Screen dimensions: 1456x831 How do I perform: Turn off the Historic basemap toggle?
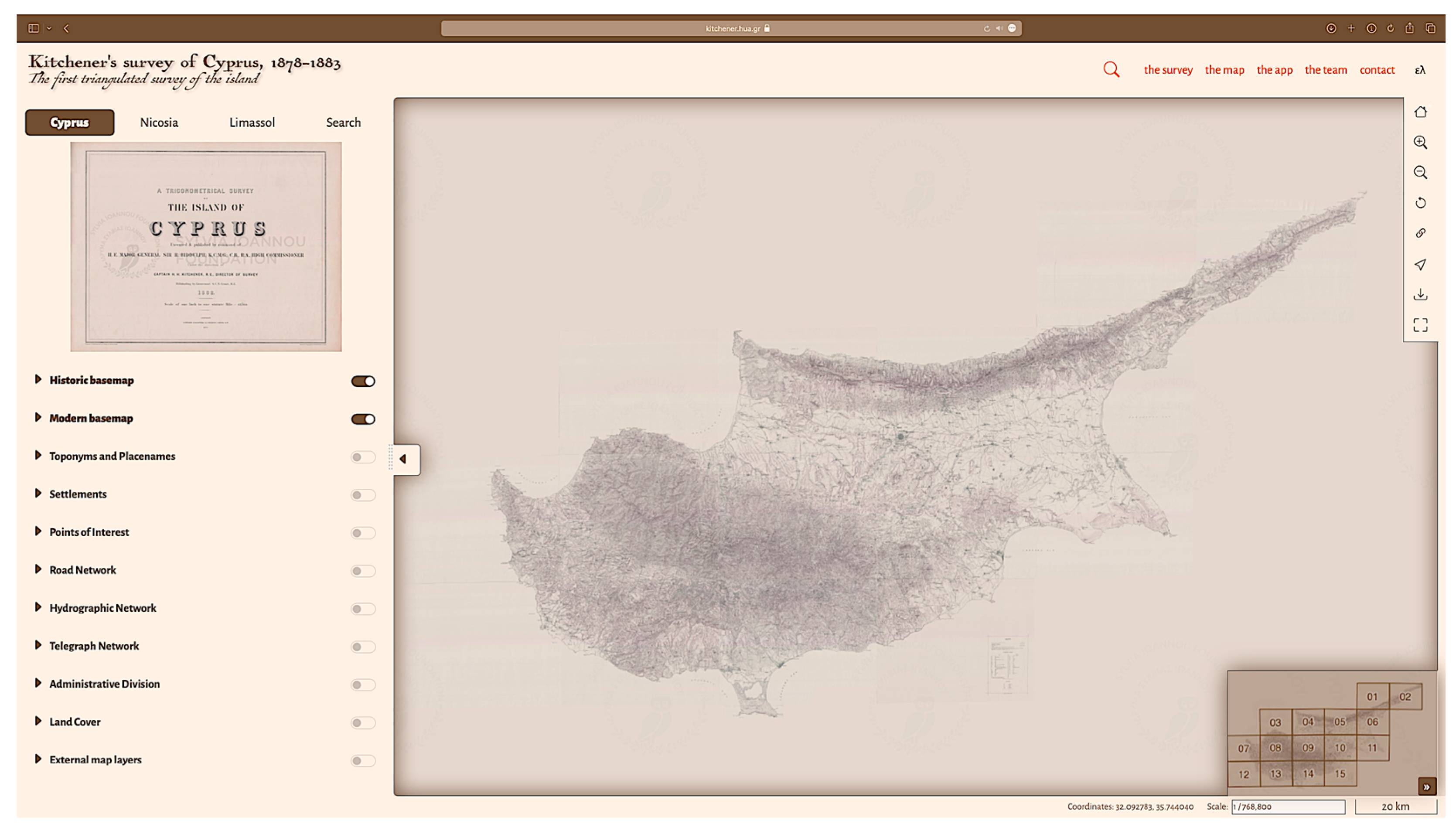[363, 381]
